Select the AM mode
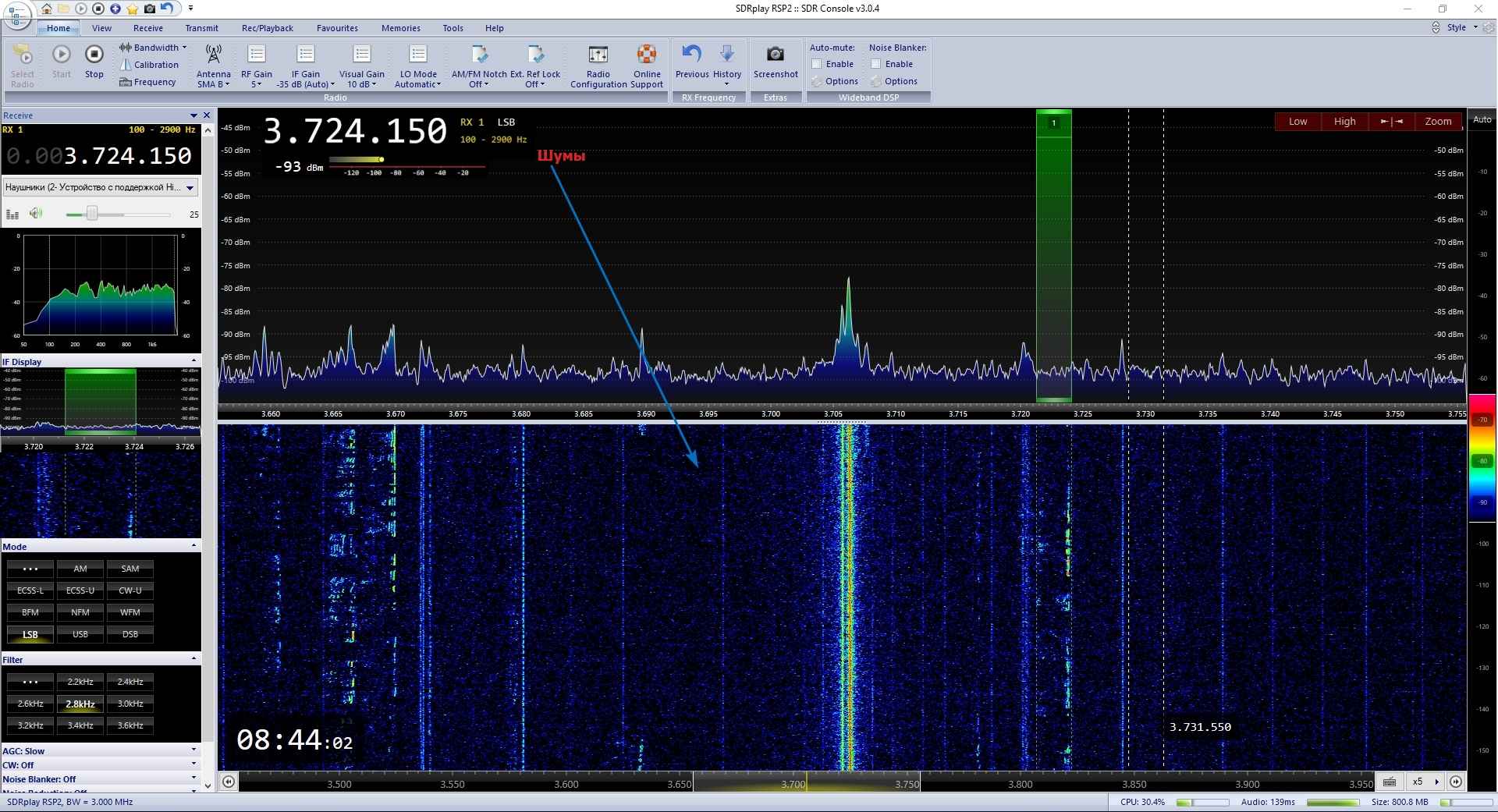This screenshot has width=1498, height=812. [x=80, y=569]
